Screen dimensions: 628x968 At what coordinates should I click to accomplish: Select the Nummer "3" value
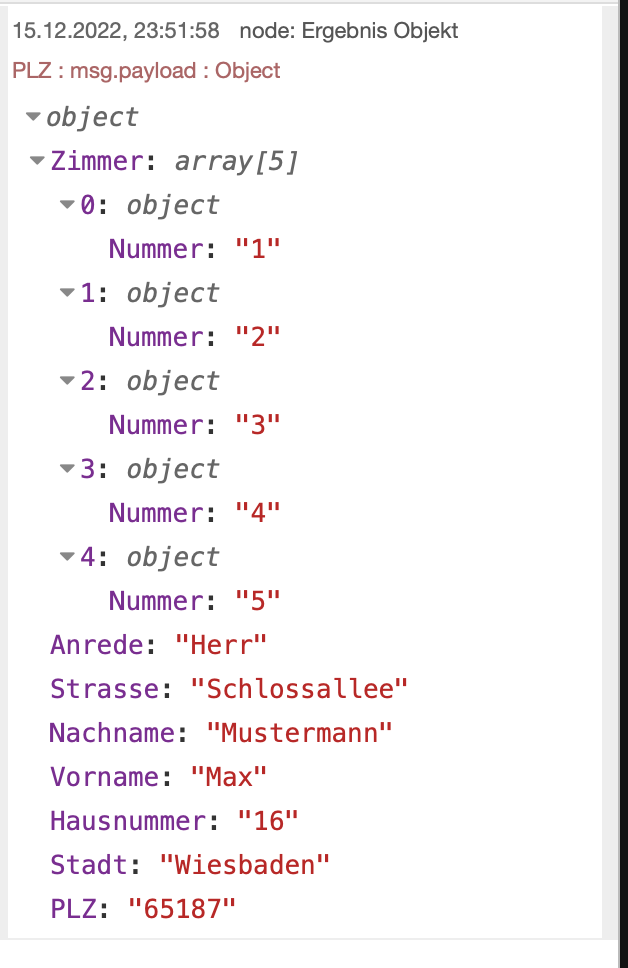point(258,425)
